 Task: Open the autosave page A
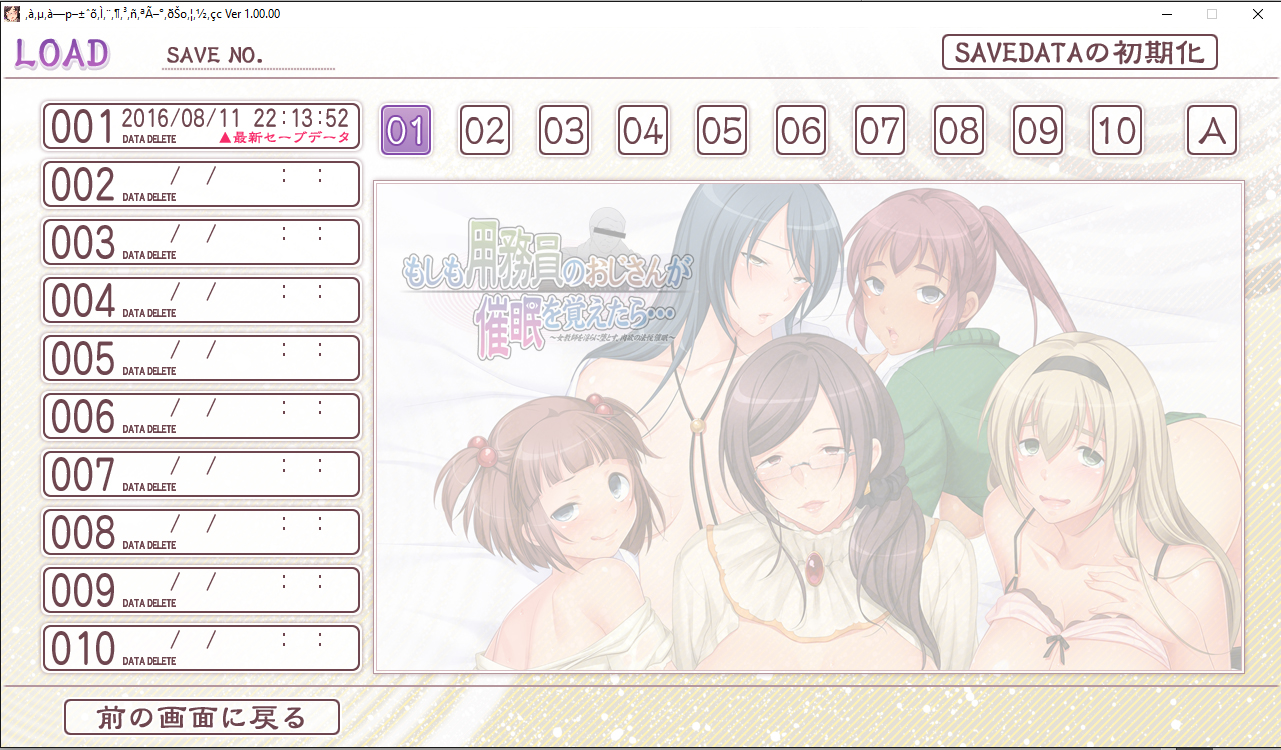(x=1212, y=130)
